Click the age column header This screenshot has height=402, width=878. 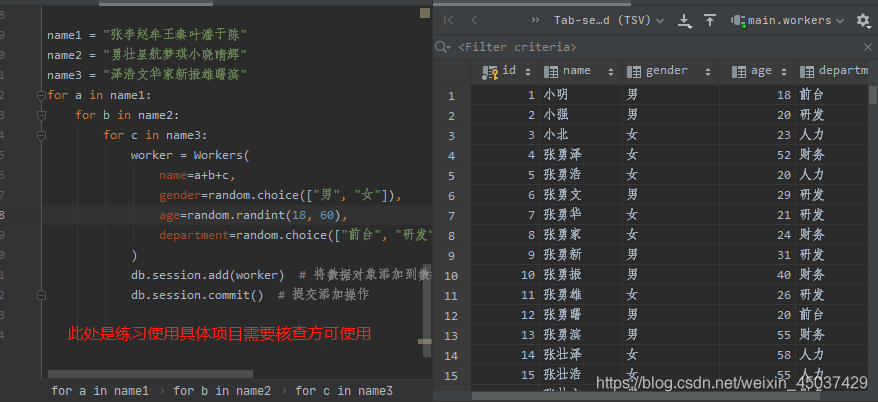point(758,72)
